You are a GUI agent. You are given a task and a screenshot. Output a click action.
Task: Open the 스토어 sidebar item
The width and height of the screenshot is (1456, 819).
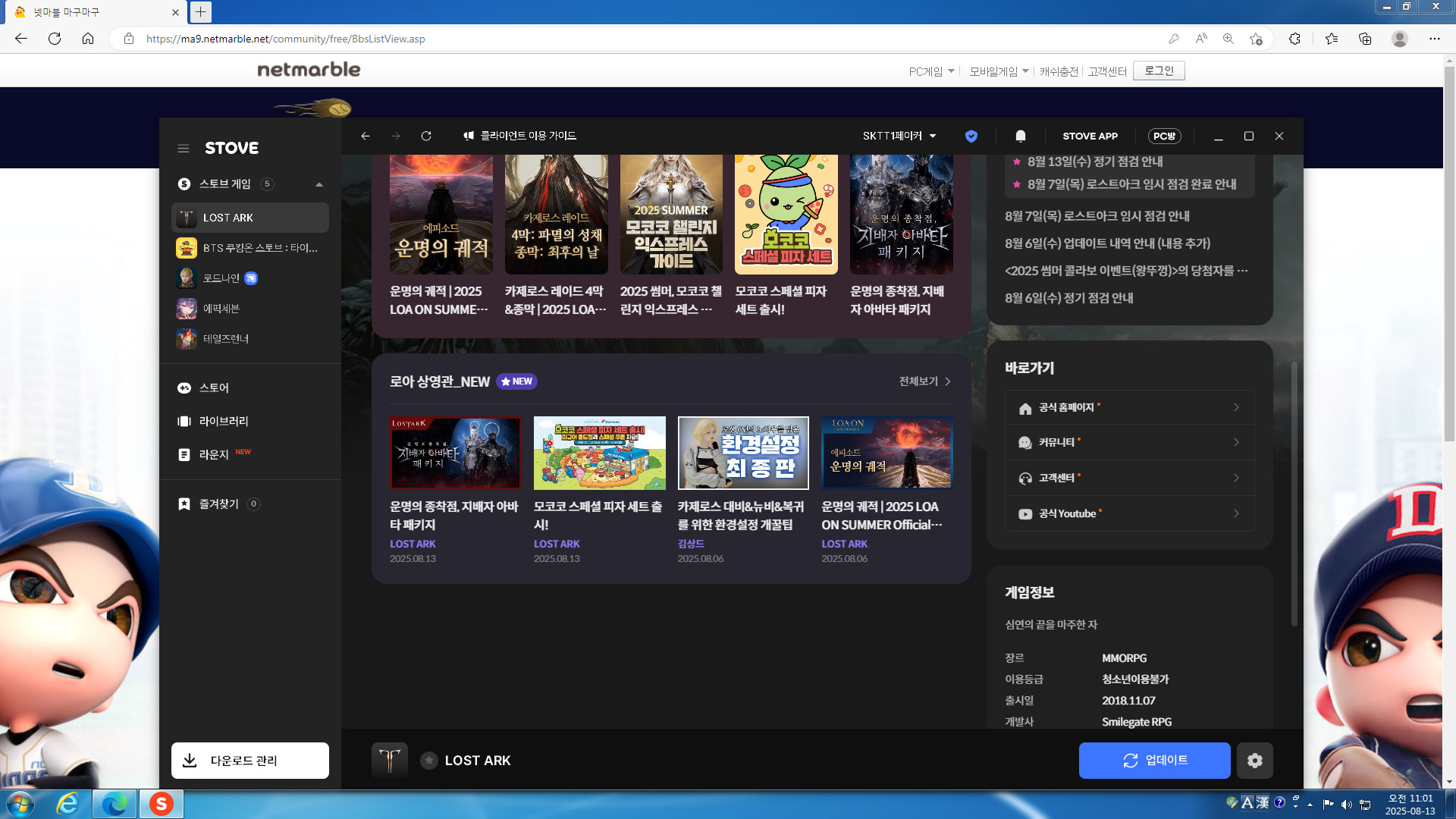pyautogui.click(x=214, y=388)
